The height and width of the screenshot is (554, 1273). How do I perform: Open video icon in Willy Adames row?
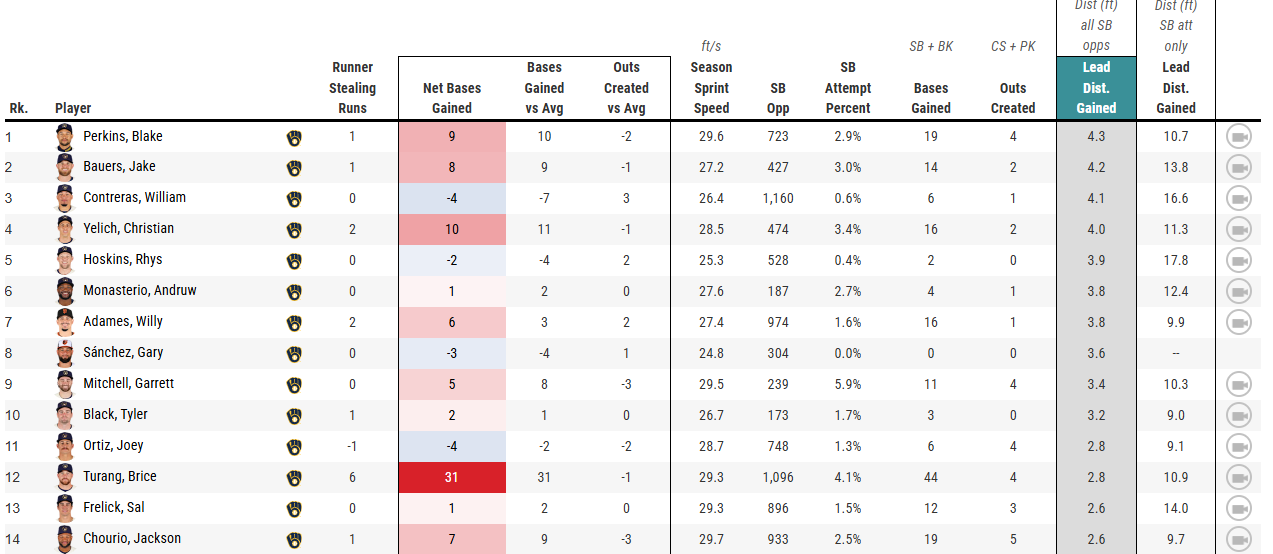click(x=1239, y=322)
